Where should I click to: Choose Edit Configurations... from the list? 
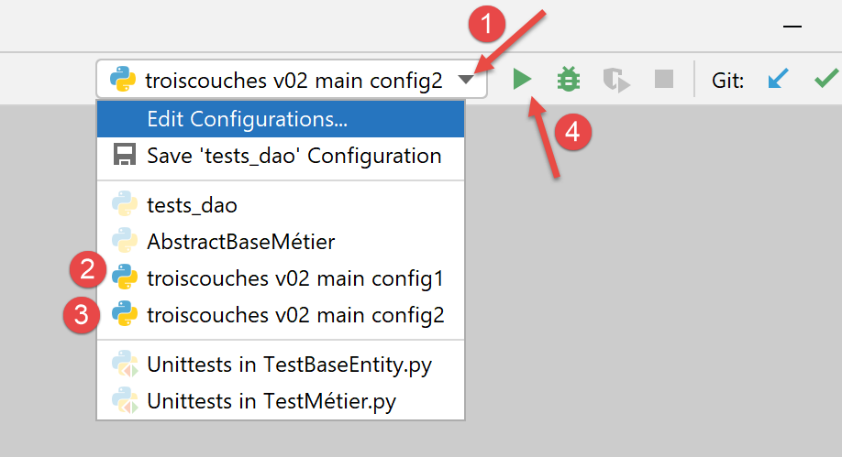(247, 119)
